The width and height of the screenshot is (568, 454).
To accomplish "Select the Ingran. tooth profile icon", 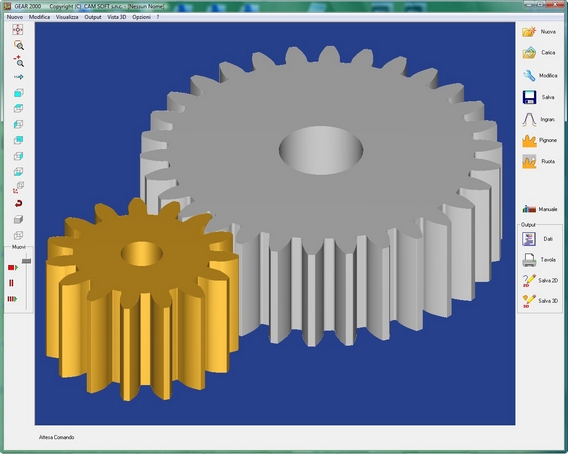I will pos(529,120).
